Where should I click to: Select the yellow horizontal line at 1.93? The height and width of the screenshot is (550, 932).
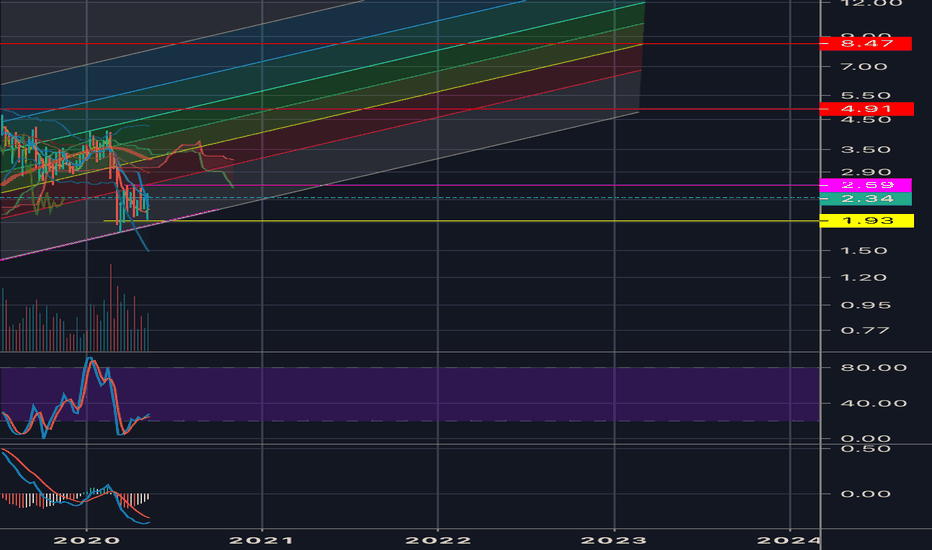pos(461,221)
